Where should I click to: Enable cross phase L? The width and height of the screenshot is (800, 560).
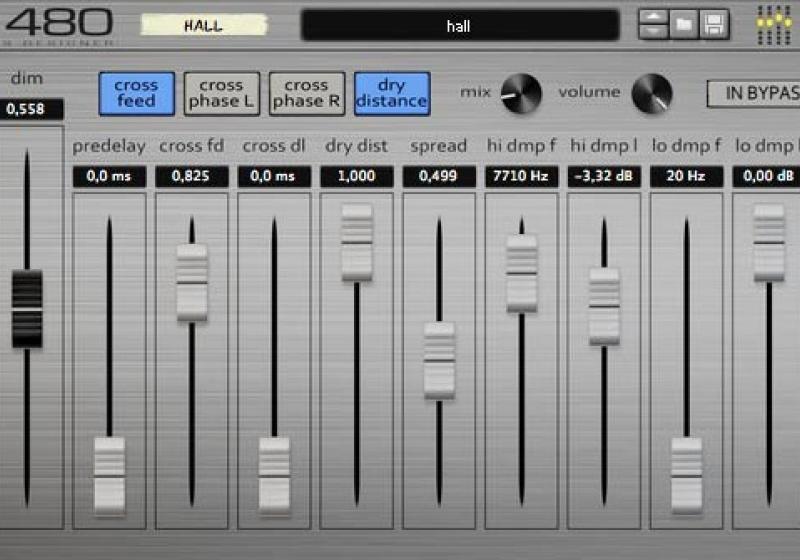(x=221, y=93)
